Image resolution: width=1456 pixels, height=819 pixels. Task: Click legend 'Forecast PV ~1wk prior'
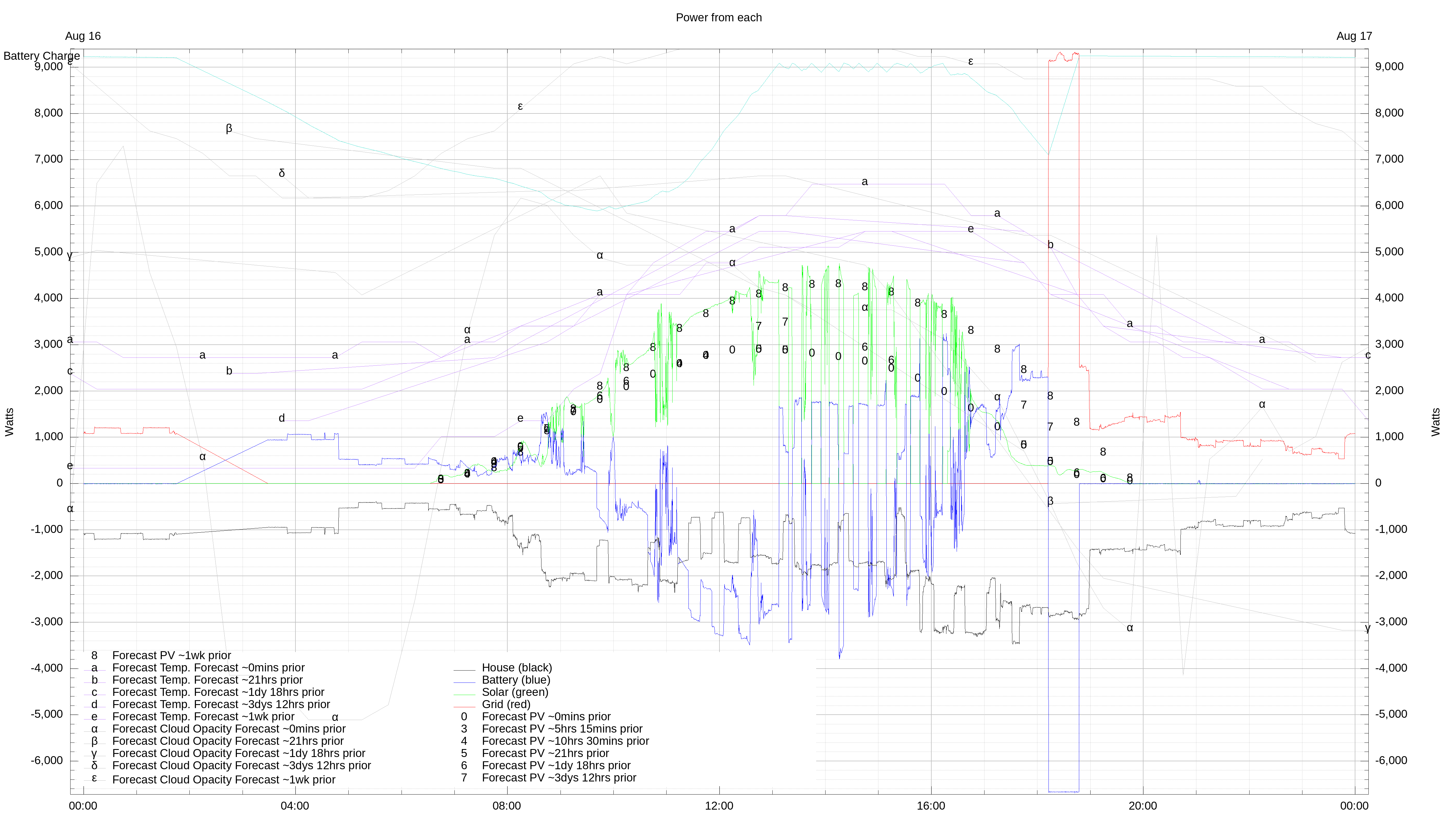click(x=172, y=656)
